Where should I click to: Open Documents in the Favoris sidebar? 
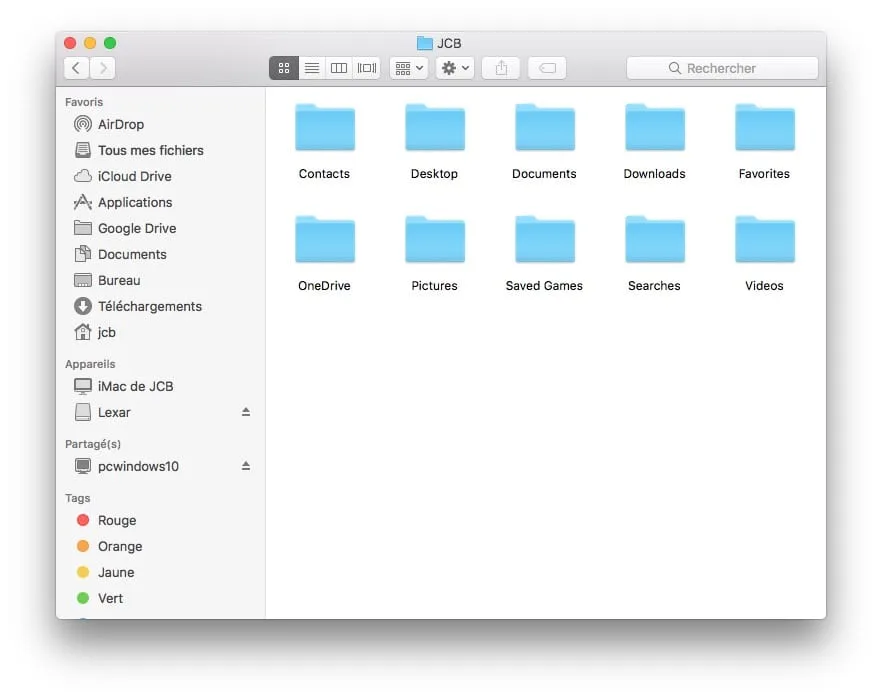pos(160,254)
